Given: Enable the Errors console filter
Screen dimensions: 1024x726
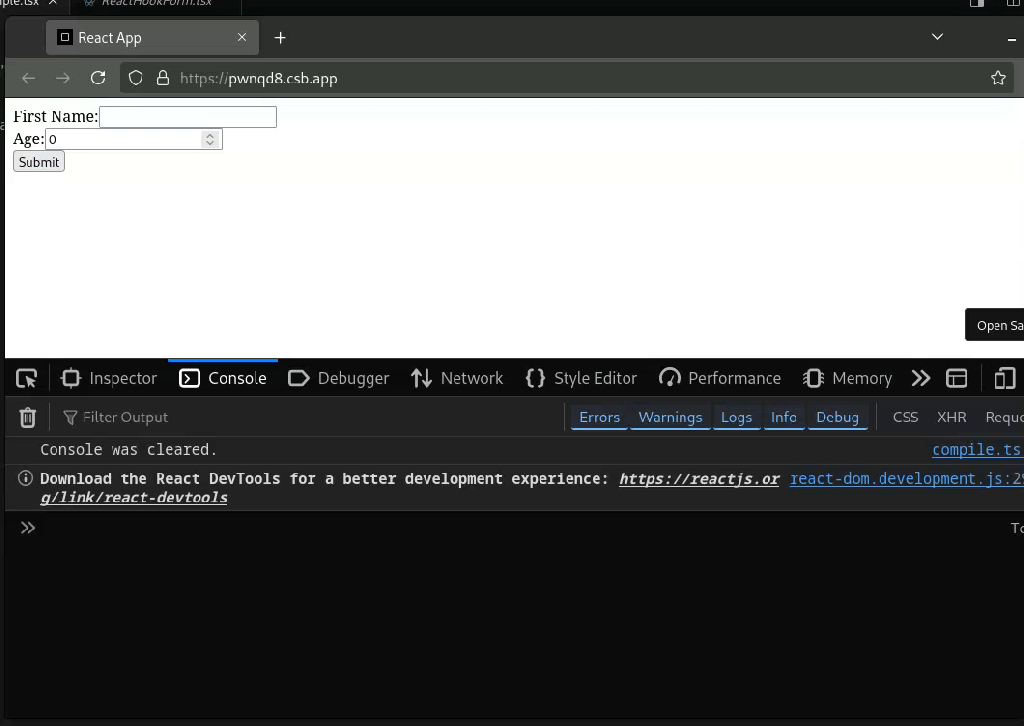Looking at the screenshot, I should pos(599,417).
